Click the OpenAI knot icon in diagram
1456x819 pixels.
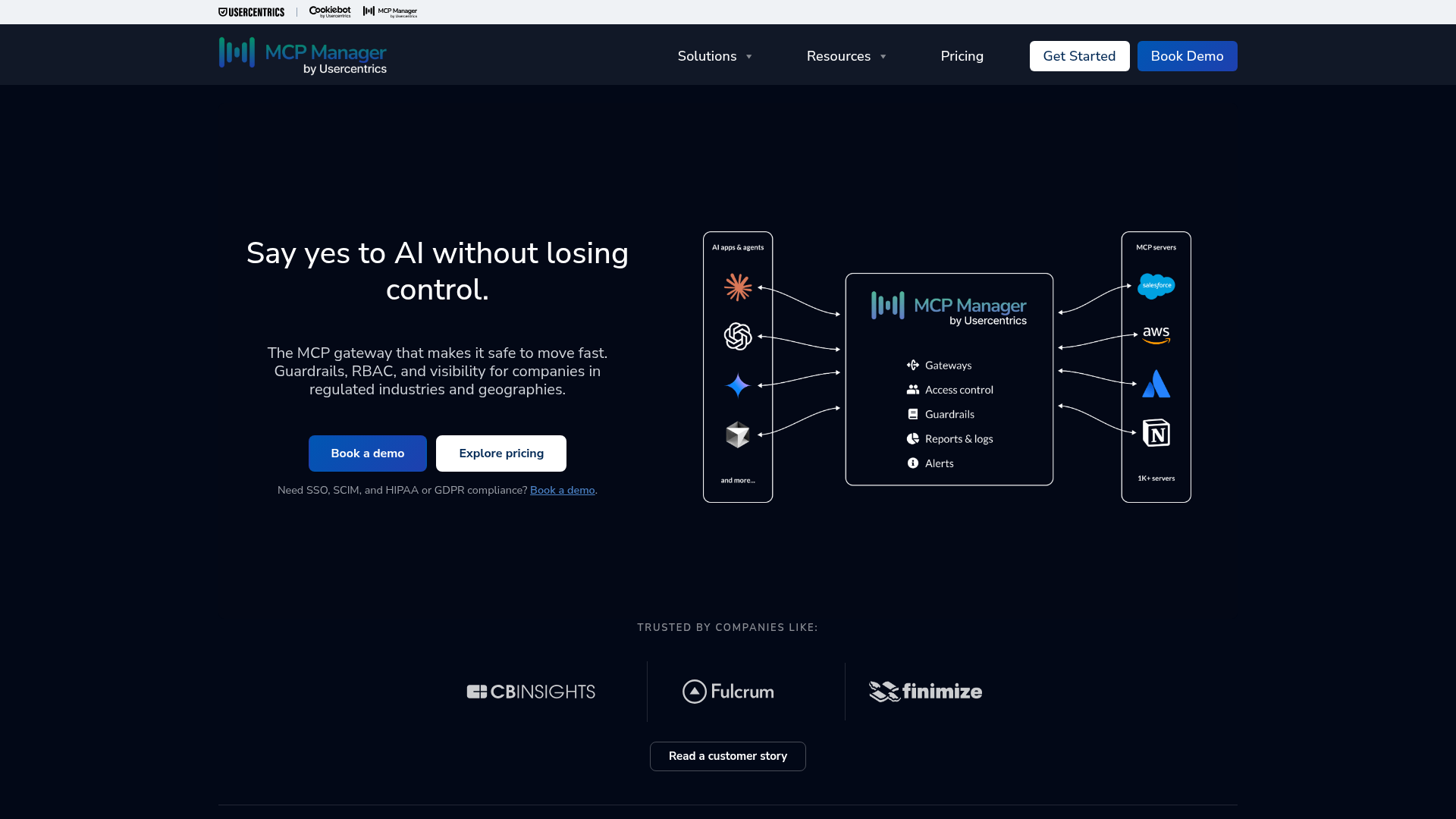(x=738, y=336)
